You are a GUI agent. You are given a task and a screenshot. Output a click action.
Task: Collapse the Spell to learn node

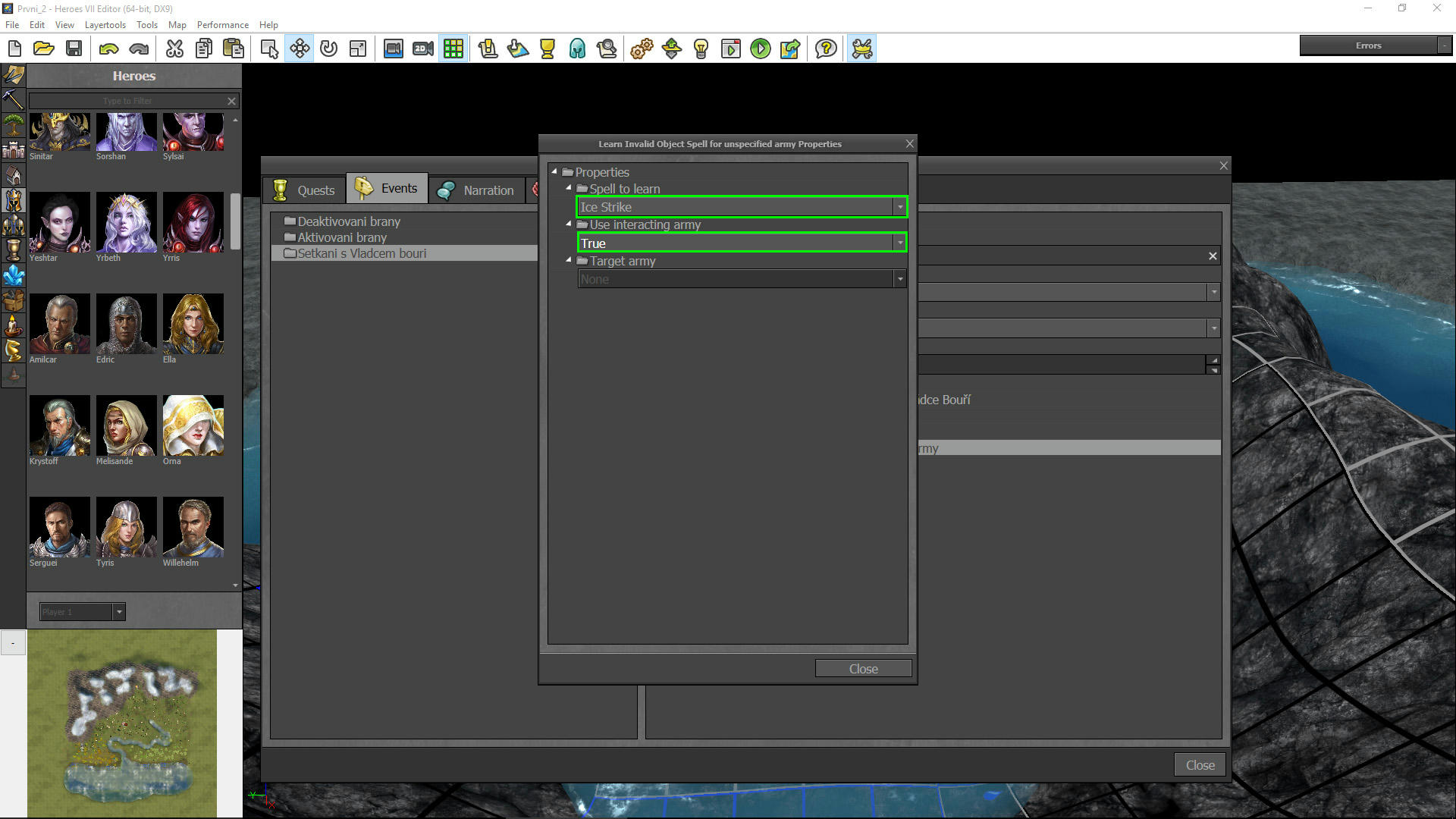click(569, 187)
